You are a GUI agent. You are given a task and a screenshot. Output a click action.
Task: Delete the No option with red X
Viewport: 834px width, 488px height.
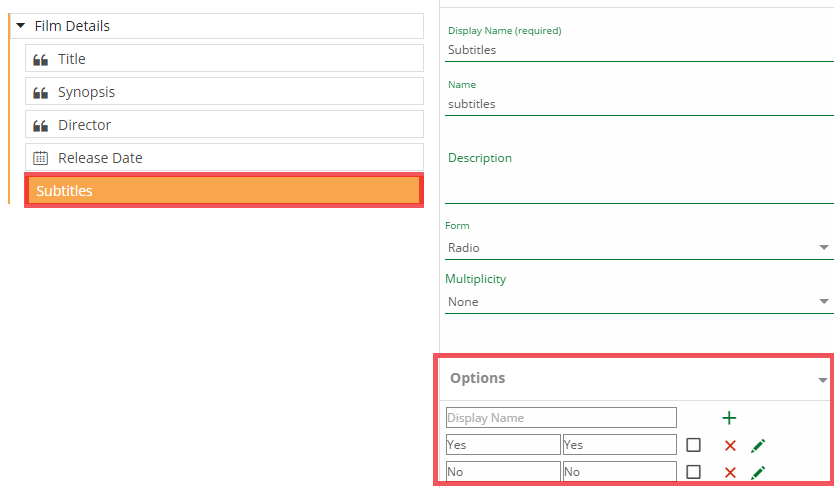pyautogui.click(x=730, y=472)
